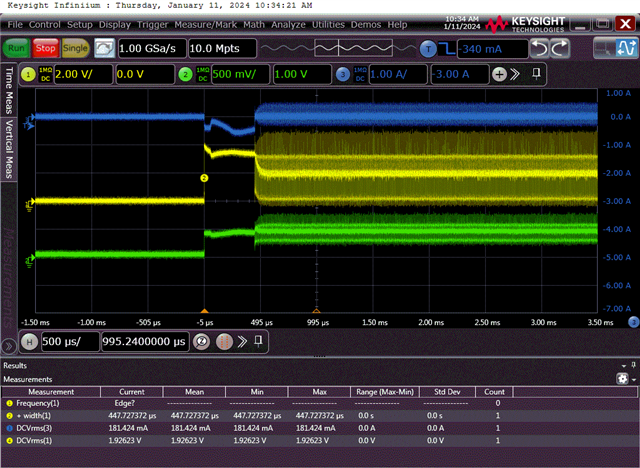The width and height of the screenshot is (640, 468).
Task: Open the Trigger menu
Action: (155, 23)
